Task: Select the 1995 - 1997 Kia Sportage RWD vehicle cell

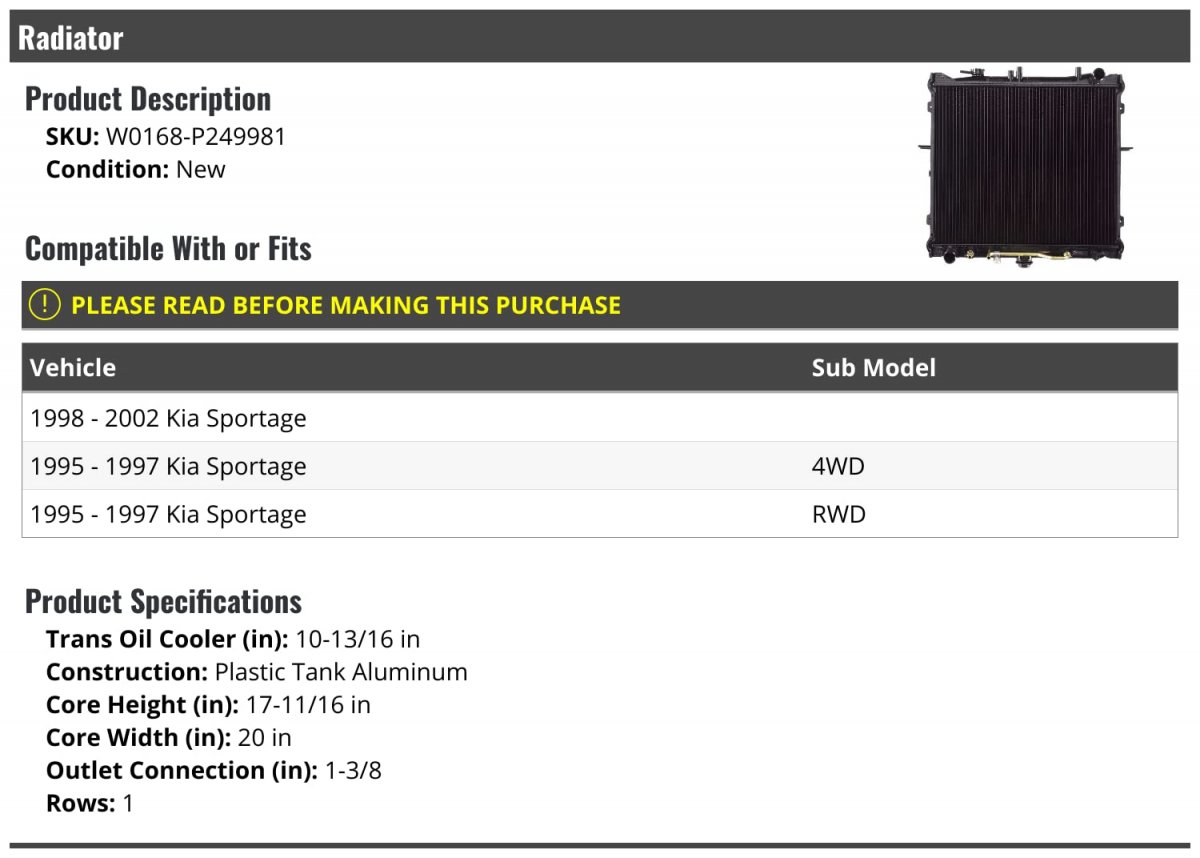Action: pos(168,514)
